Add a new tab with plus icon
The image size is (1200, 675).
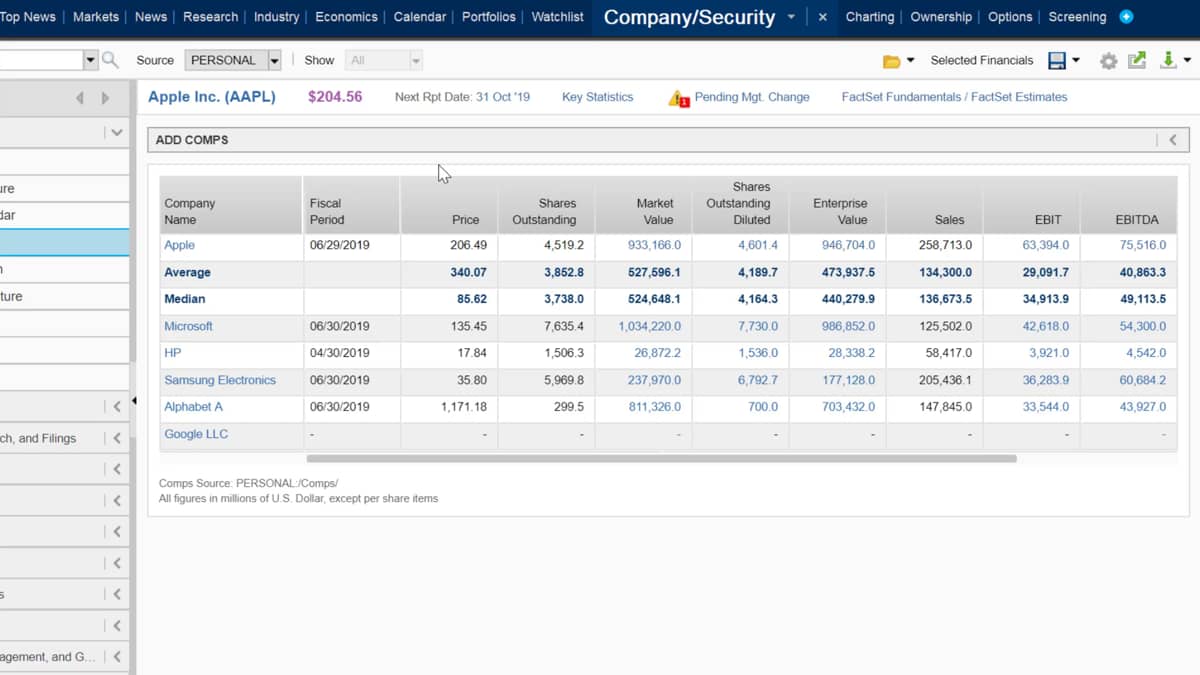click(x=1126, y=17)
